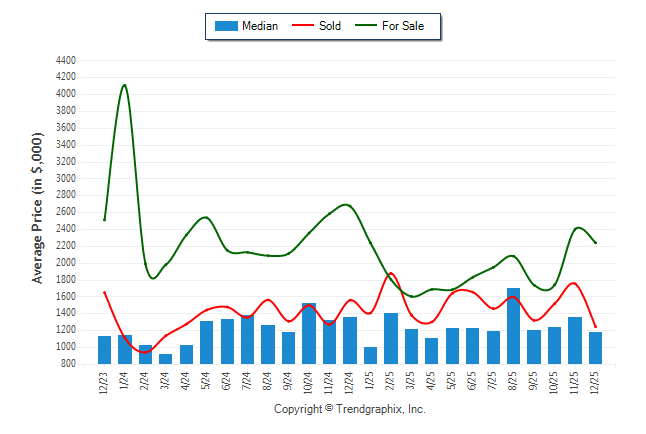This screenshot has height=434, width=646.
Task: Select the last median bar for 12/25
Action: 596,348
